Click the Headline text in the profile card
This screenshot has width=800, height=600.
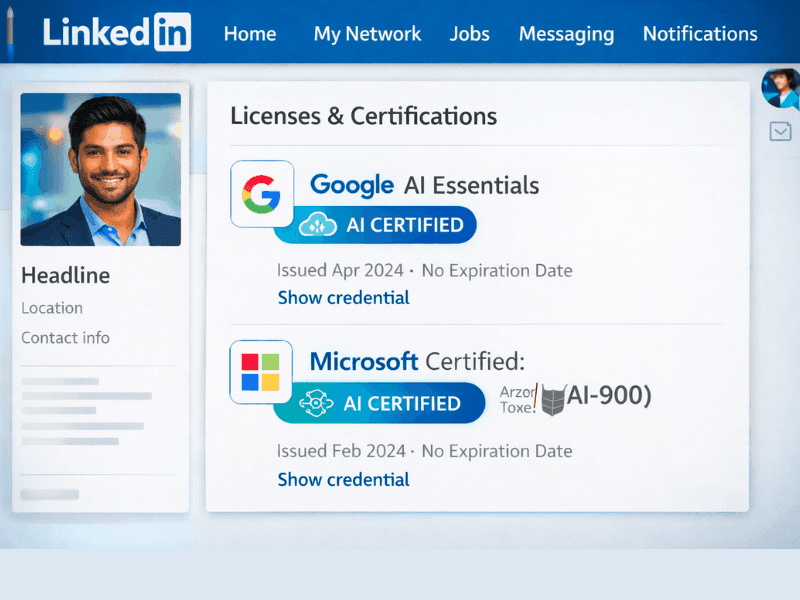pos(65,276)
